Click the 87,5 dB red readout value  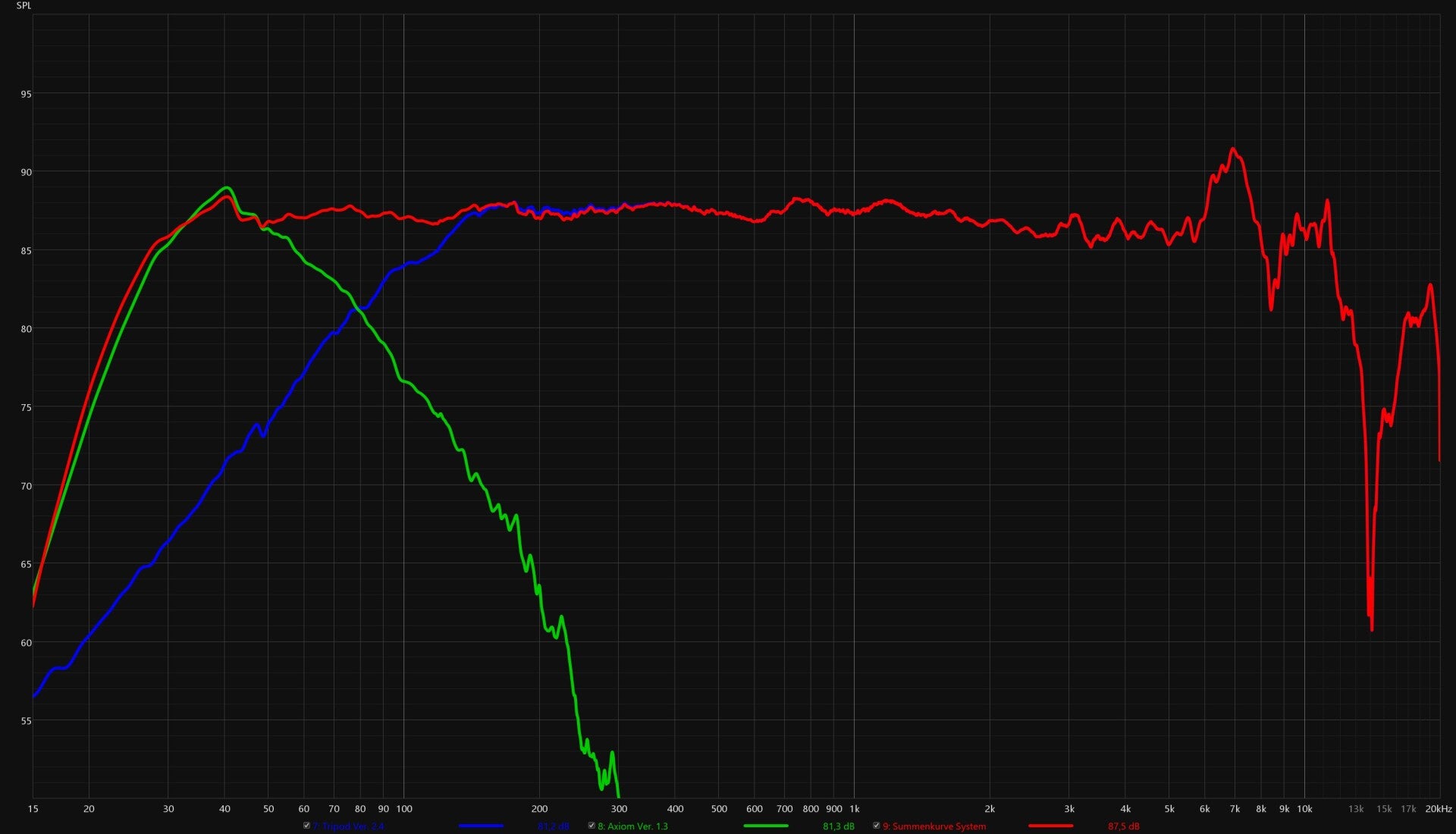1123,826
